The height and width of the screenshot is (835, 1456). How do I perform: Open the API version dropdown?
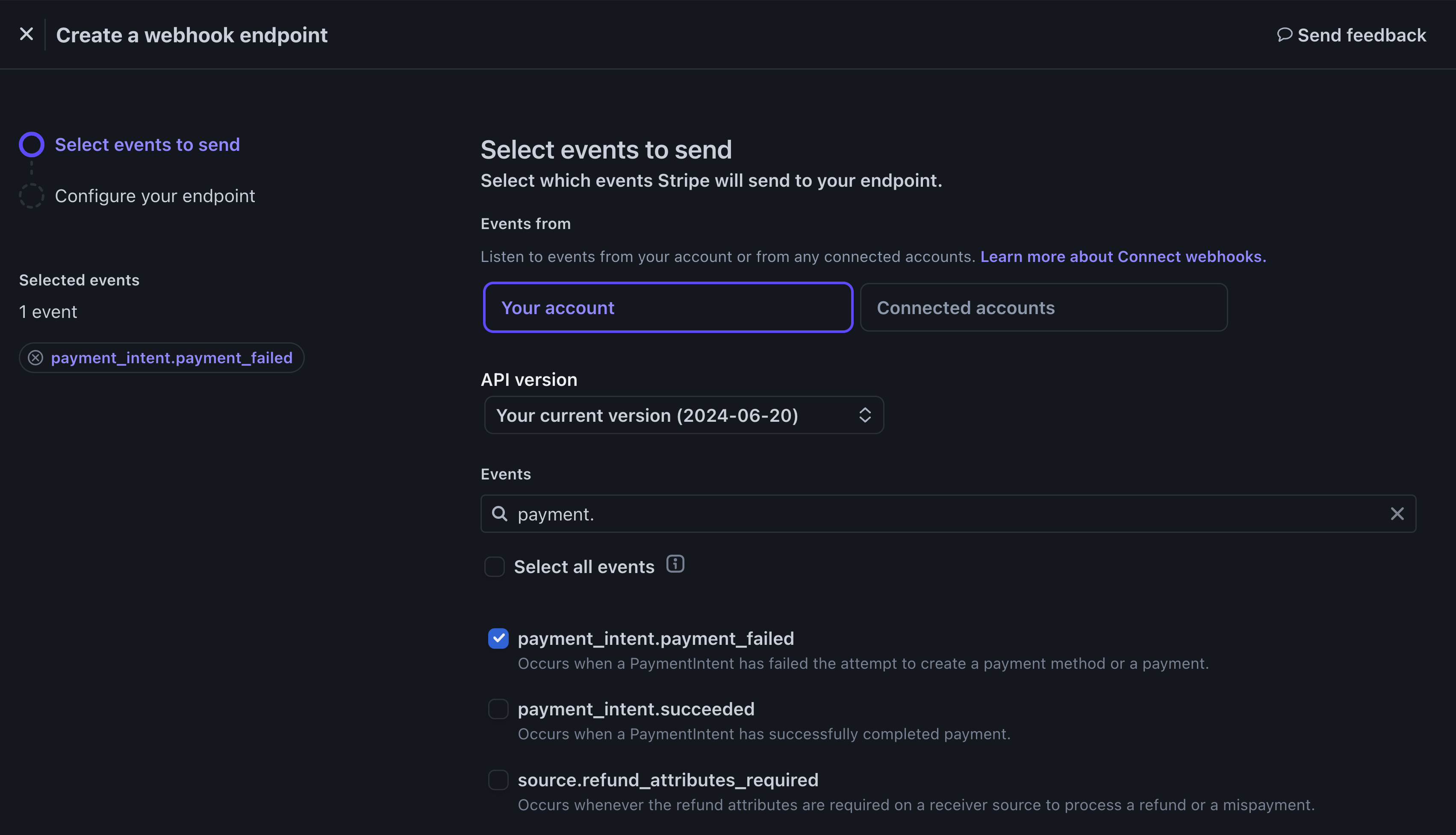point(684,415)
